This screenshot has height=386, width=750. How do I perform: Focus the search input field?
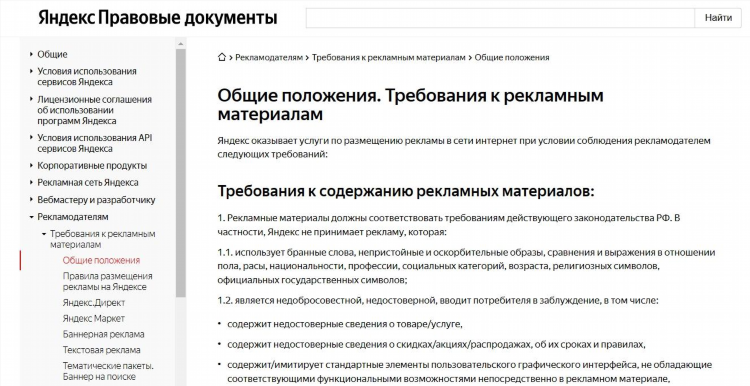click(x=500, y=18)
